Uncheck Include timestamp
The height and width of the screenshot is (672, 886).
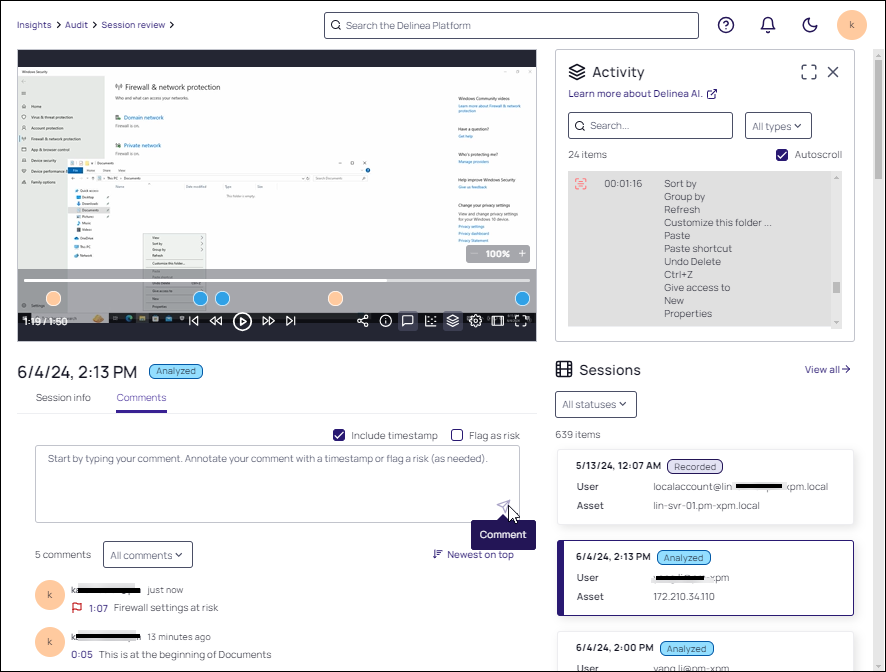339,435
